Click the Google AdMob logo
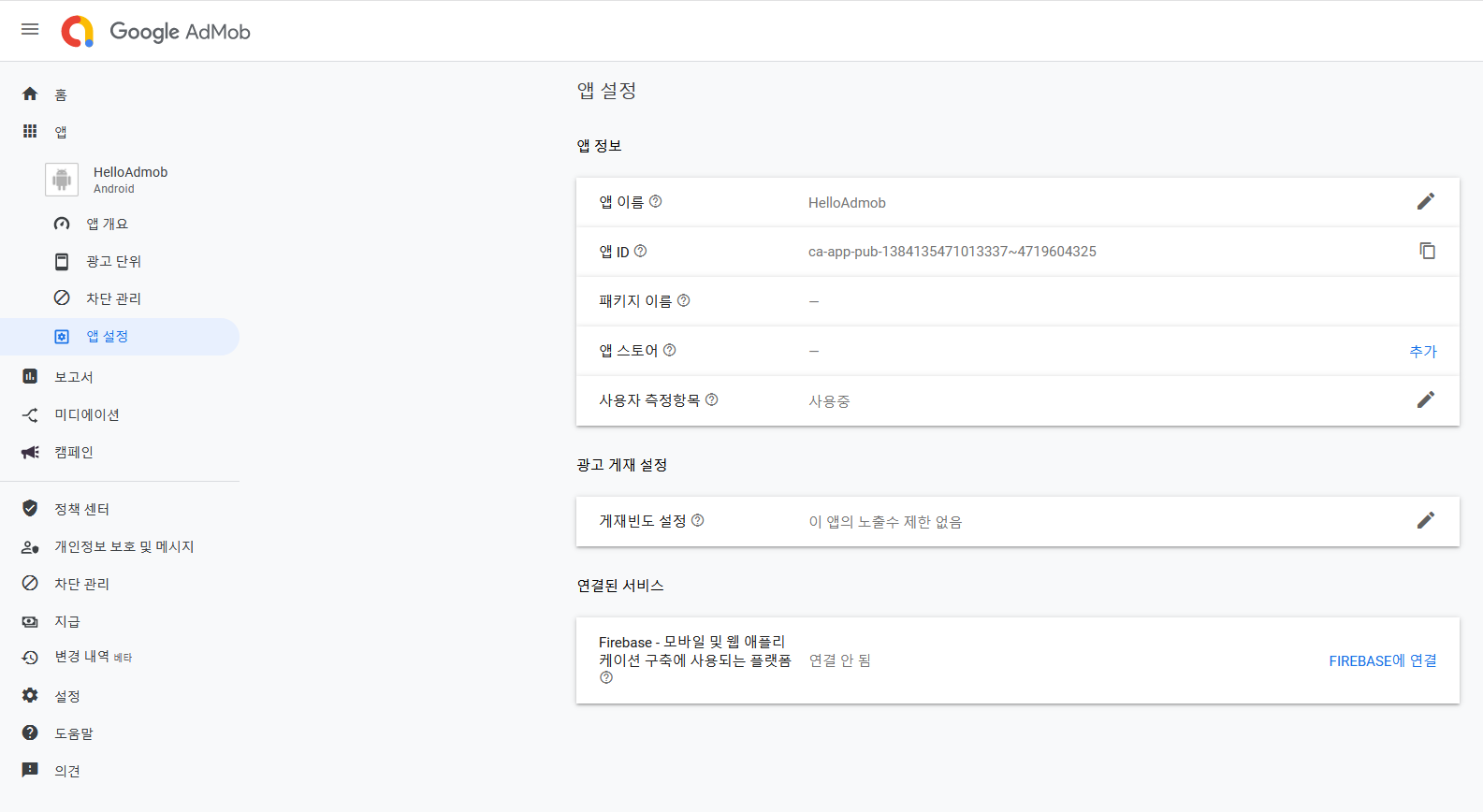The image size is (1483, 812). click(x=155, y=31)
